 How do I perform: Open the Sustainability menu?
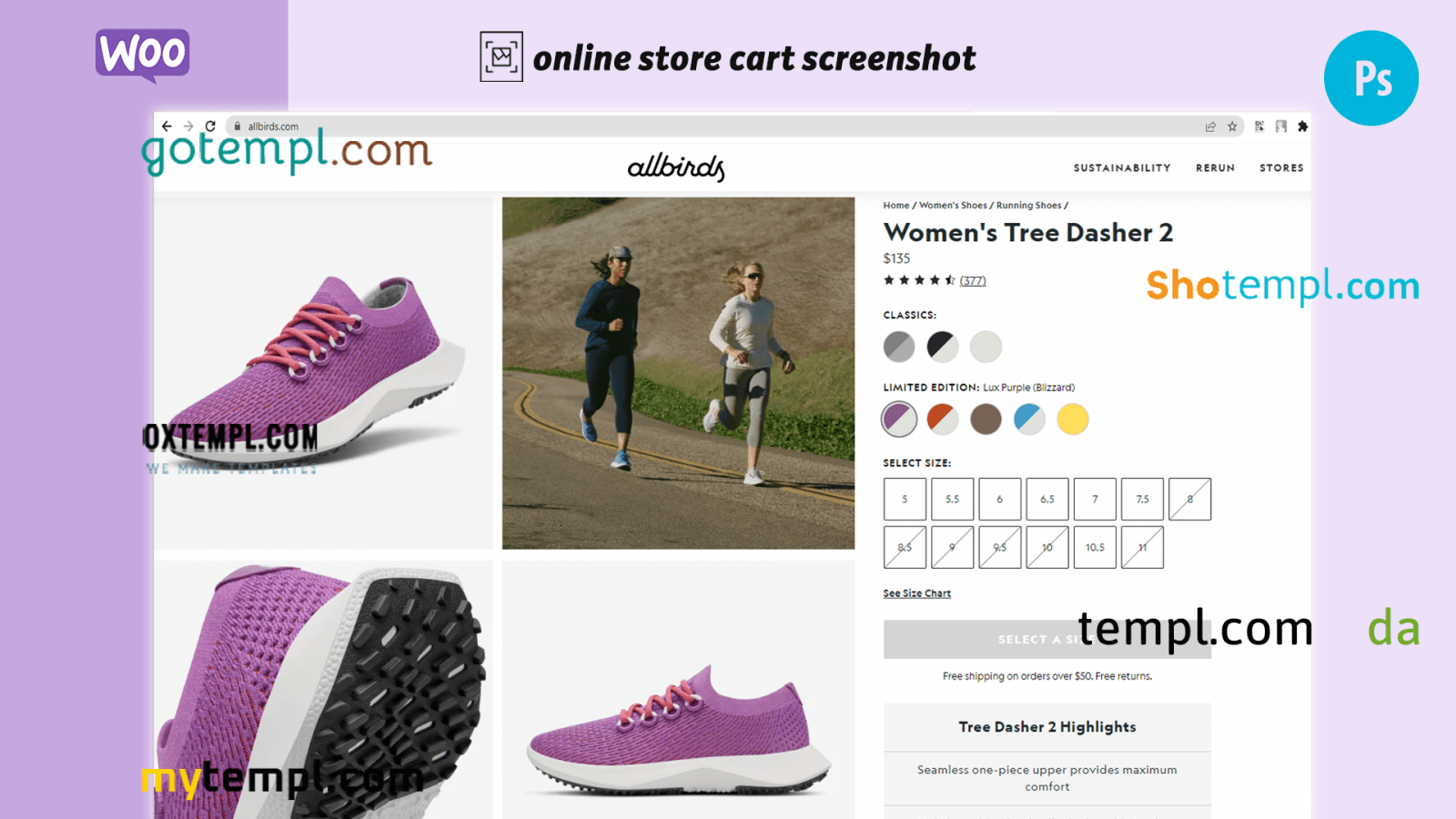[x=1122, y=168]
